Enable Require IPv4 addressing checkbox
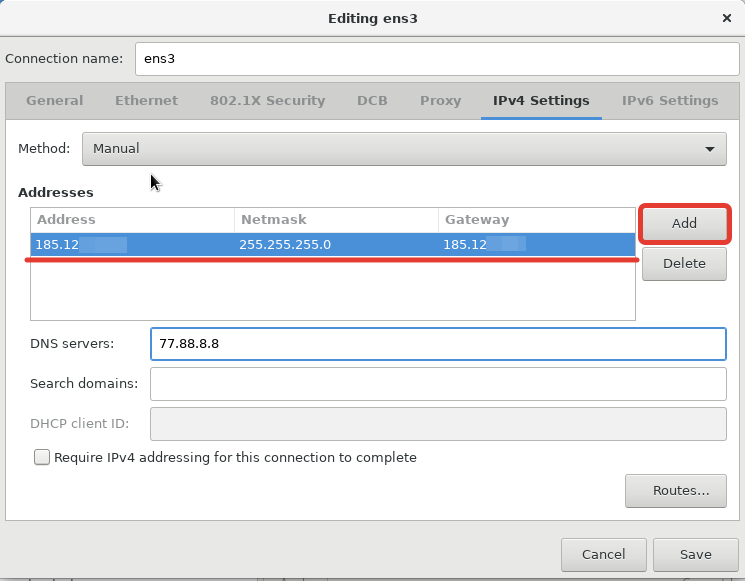The image size is (745, 581). (42, 457)
